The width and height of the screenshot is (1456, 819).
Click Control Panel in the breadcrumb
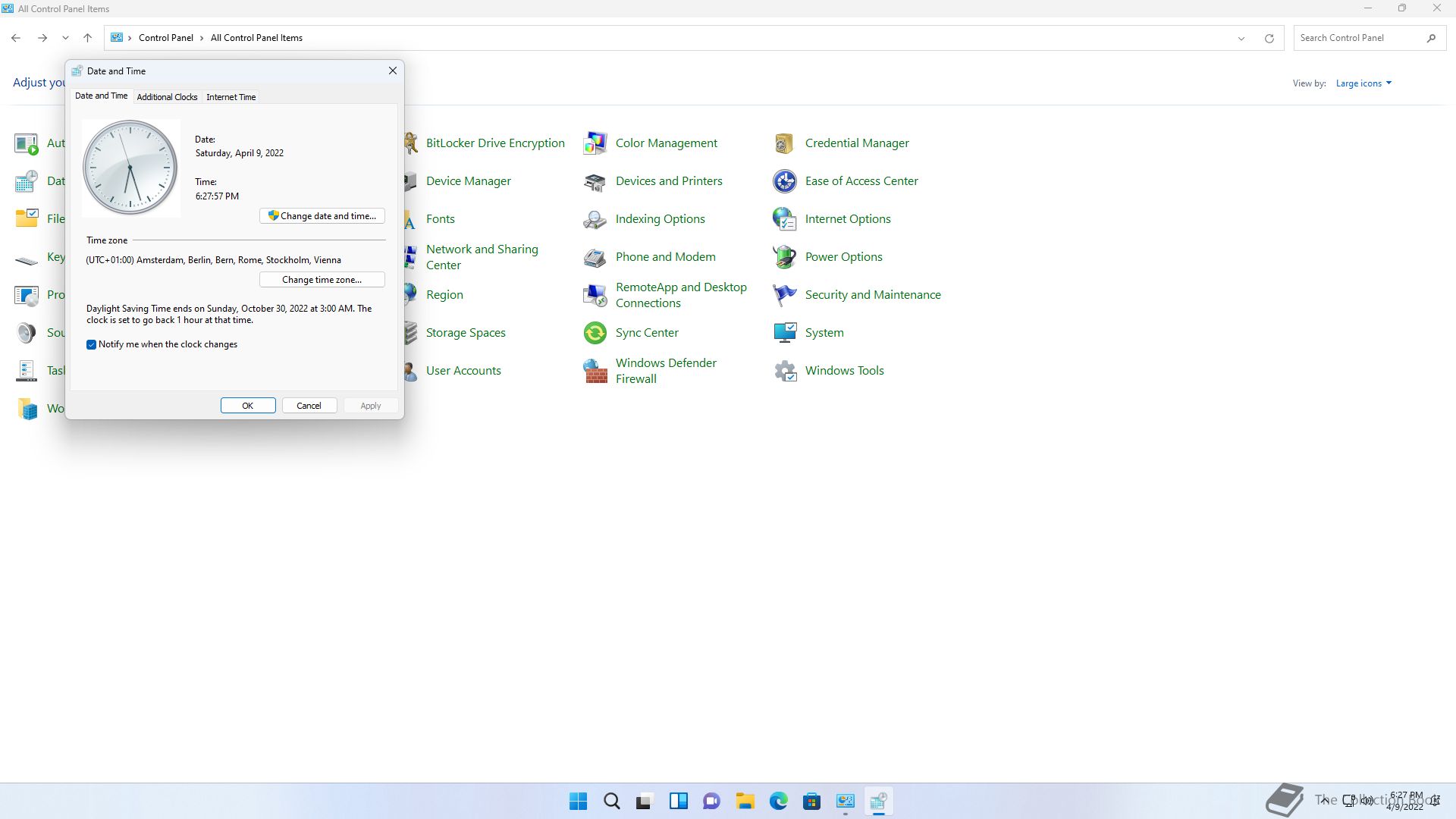[166, 38]
